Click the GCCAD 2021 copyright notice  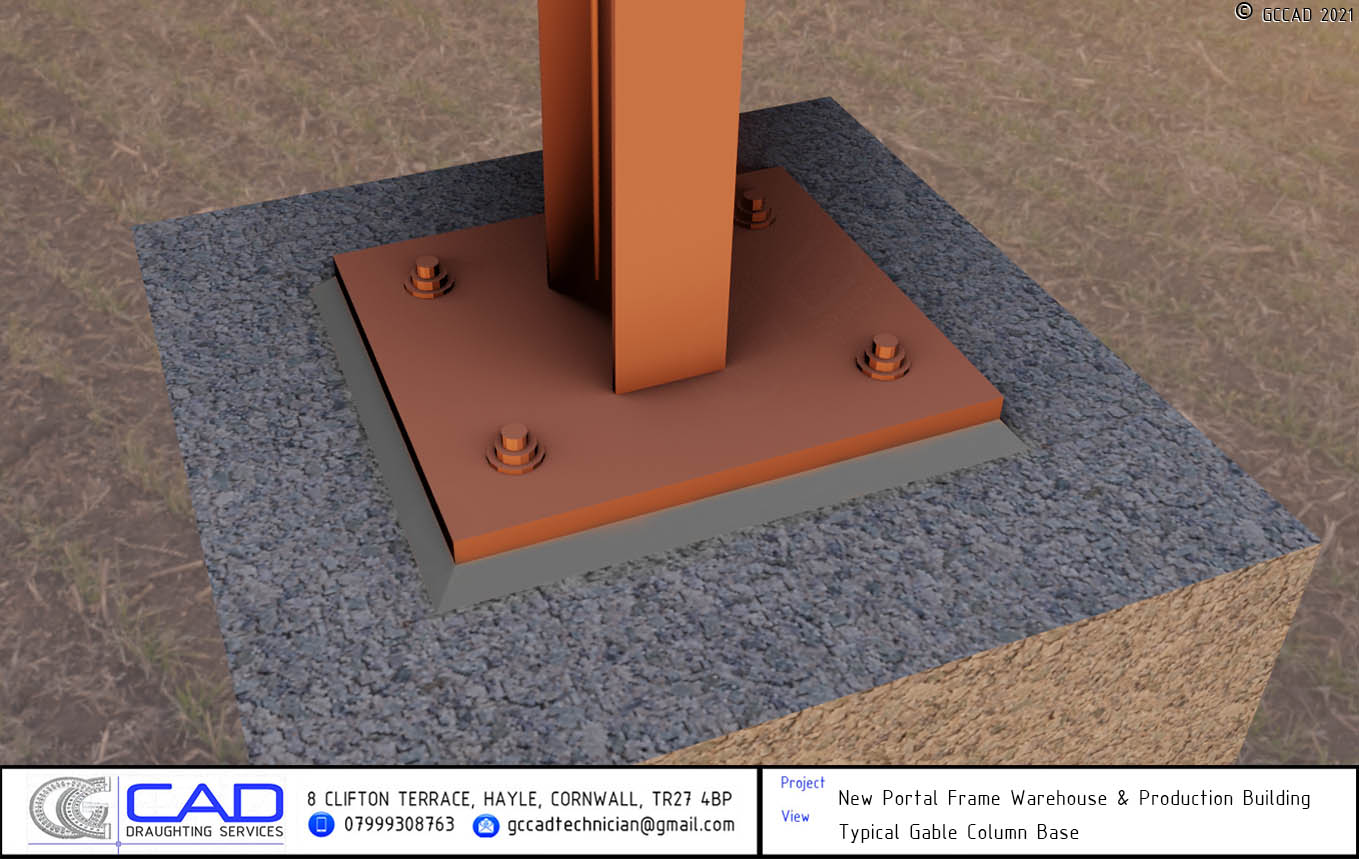pyautogui.click(x=1294, y=12)
